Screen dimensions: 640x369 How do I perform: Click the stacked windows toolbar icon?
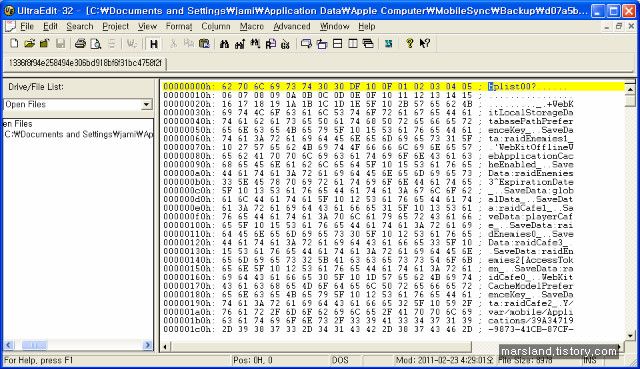[368, 43]
